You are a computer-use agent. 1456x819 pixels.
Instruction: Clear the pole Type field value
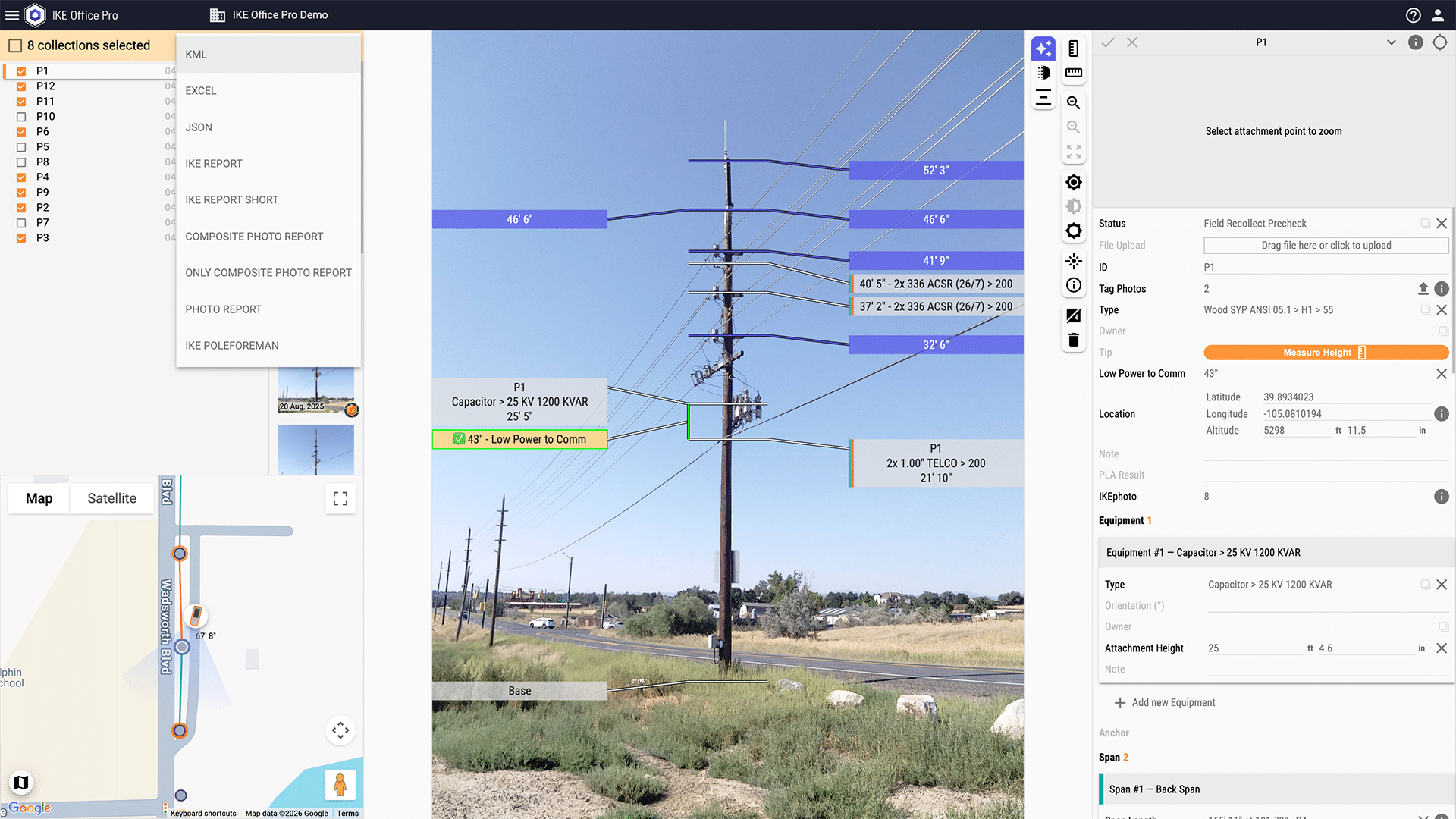pyautogui.click(x=1442, y=310)
